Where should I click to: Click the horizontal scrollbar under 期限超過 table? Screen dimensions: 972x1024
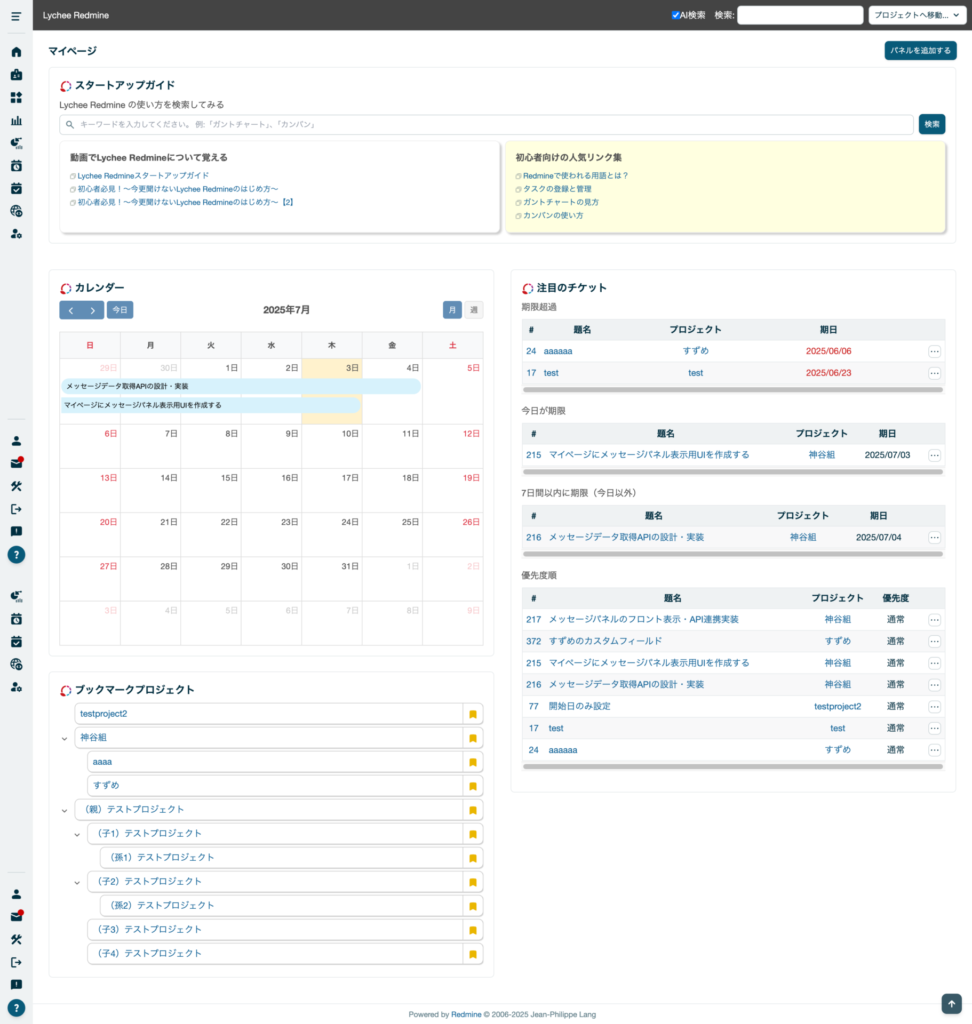click(733, 390)
